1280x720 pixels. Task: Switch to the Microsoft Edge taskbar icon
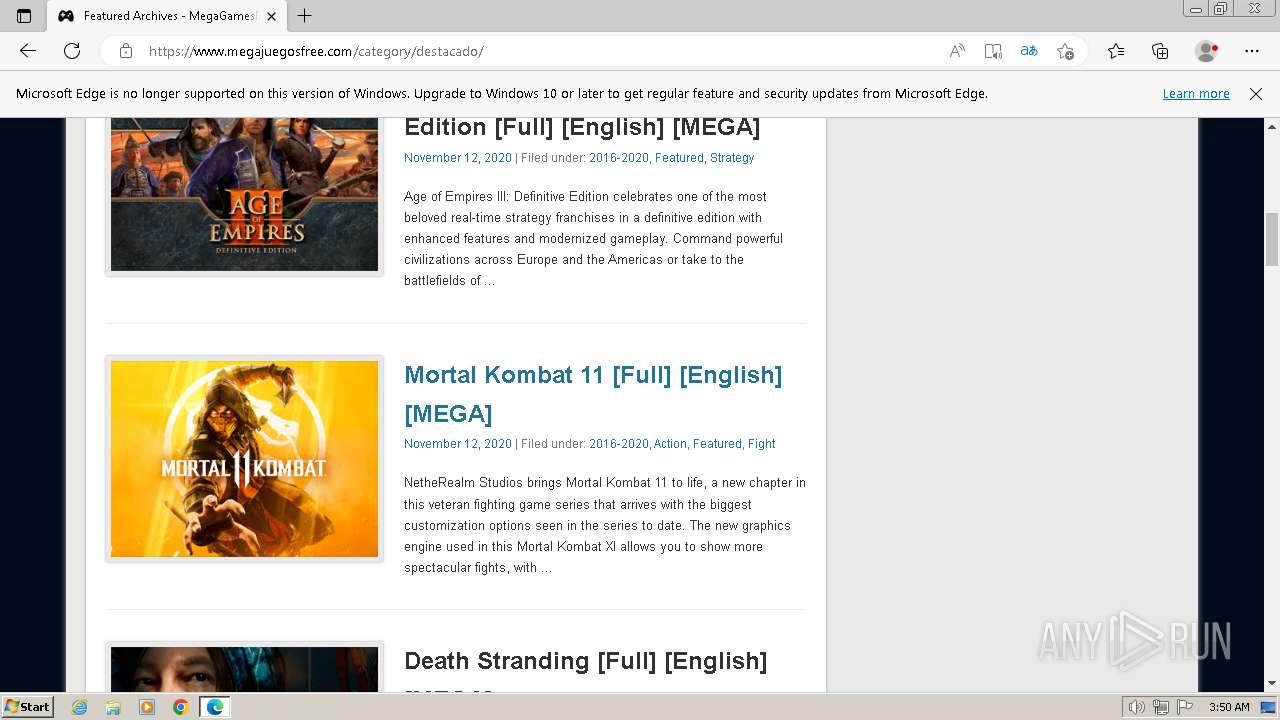[x=215, y=707]
